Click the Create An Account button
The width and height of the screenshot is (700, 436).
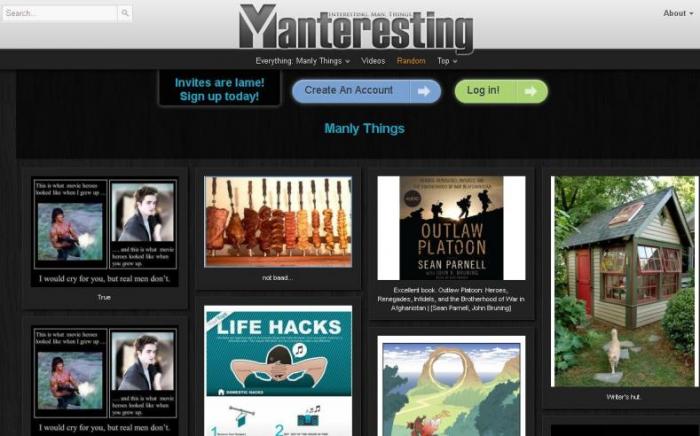(367, 91)
